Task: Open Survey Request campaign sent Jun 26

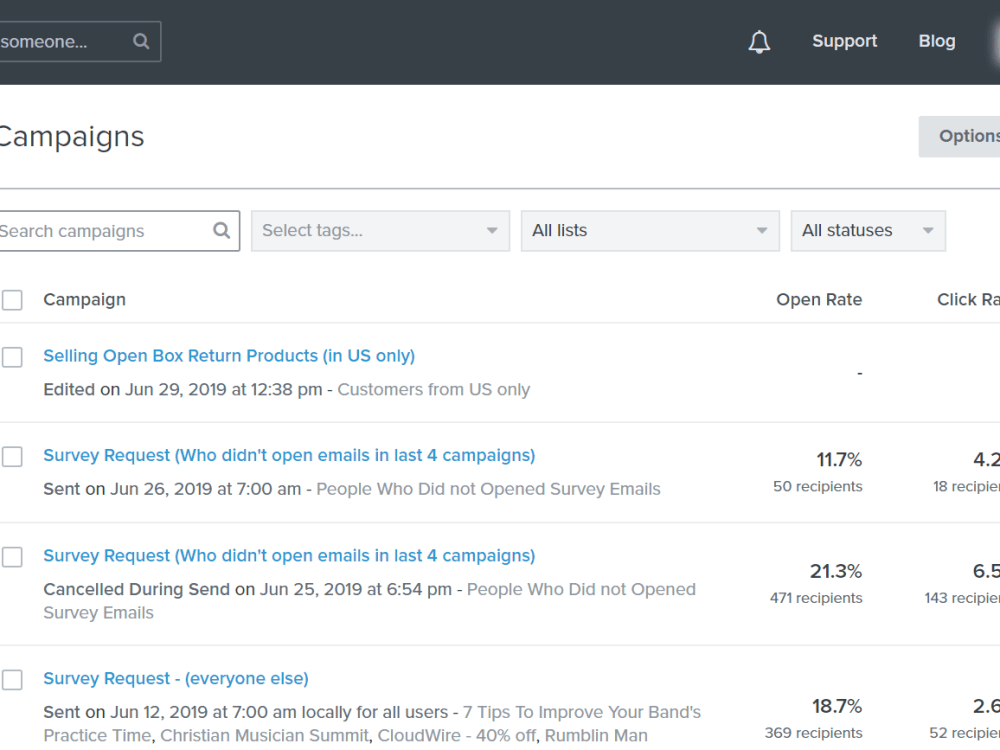Action: [x=289, y=455]
